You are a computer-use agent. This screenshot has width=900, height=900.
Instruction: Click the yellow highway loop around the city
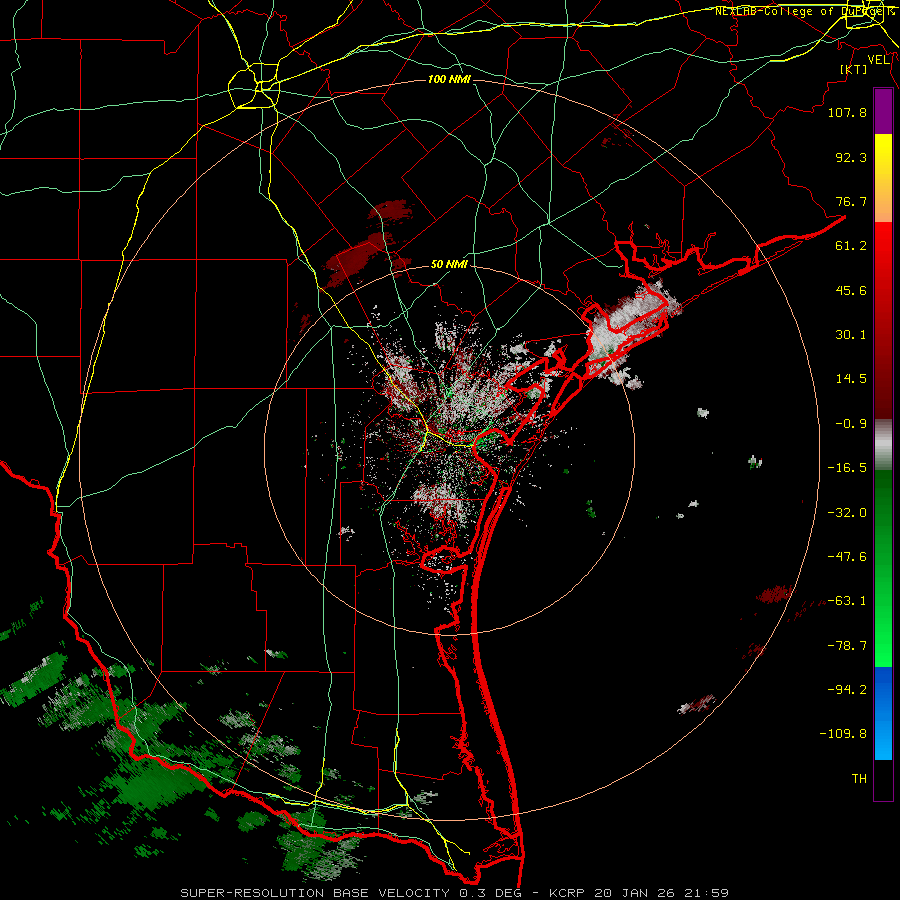(254, 86)
